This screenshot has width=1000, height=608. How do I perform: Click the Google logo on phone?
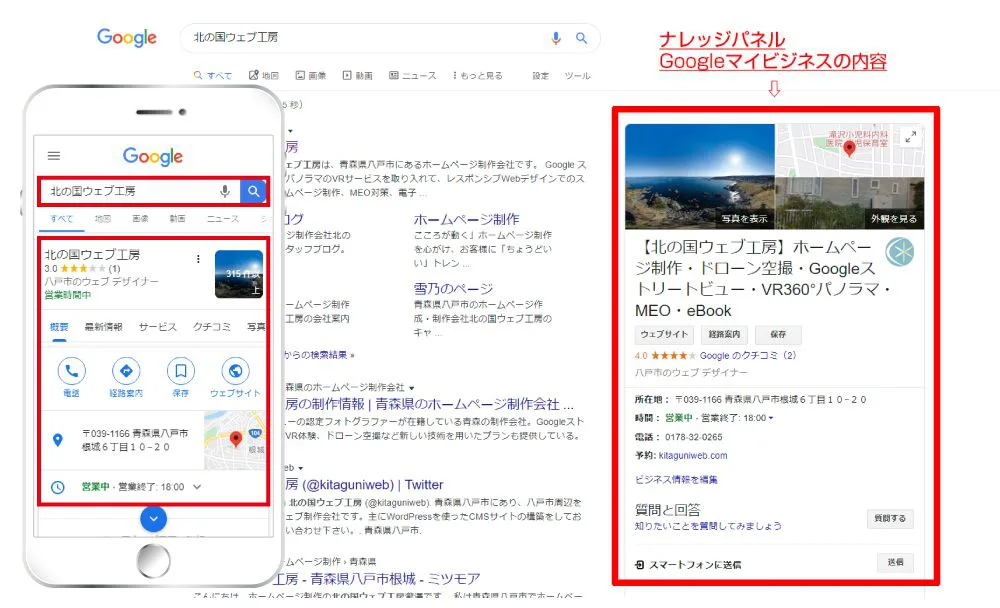(x=153, y=156)
